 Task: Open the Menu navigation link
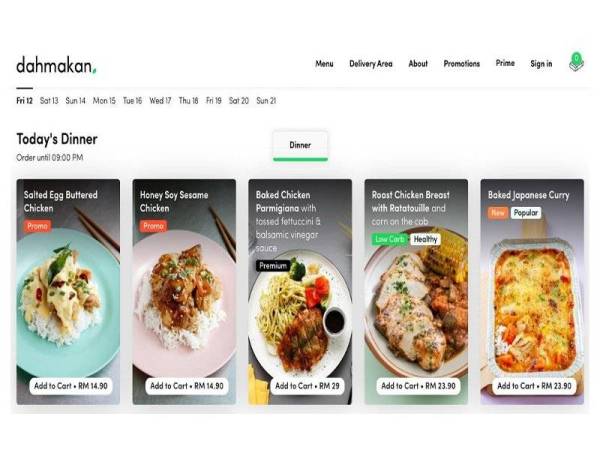click(x=324, y=64)
